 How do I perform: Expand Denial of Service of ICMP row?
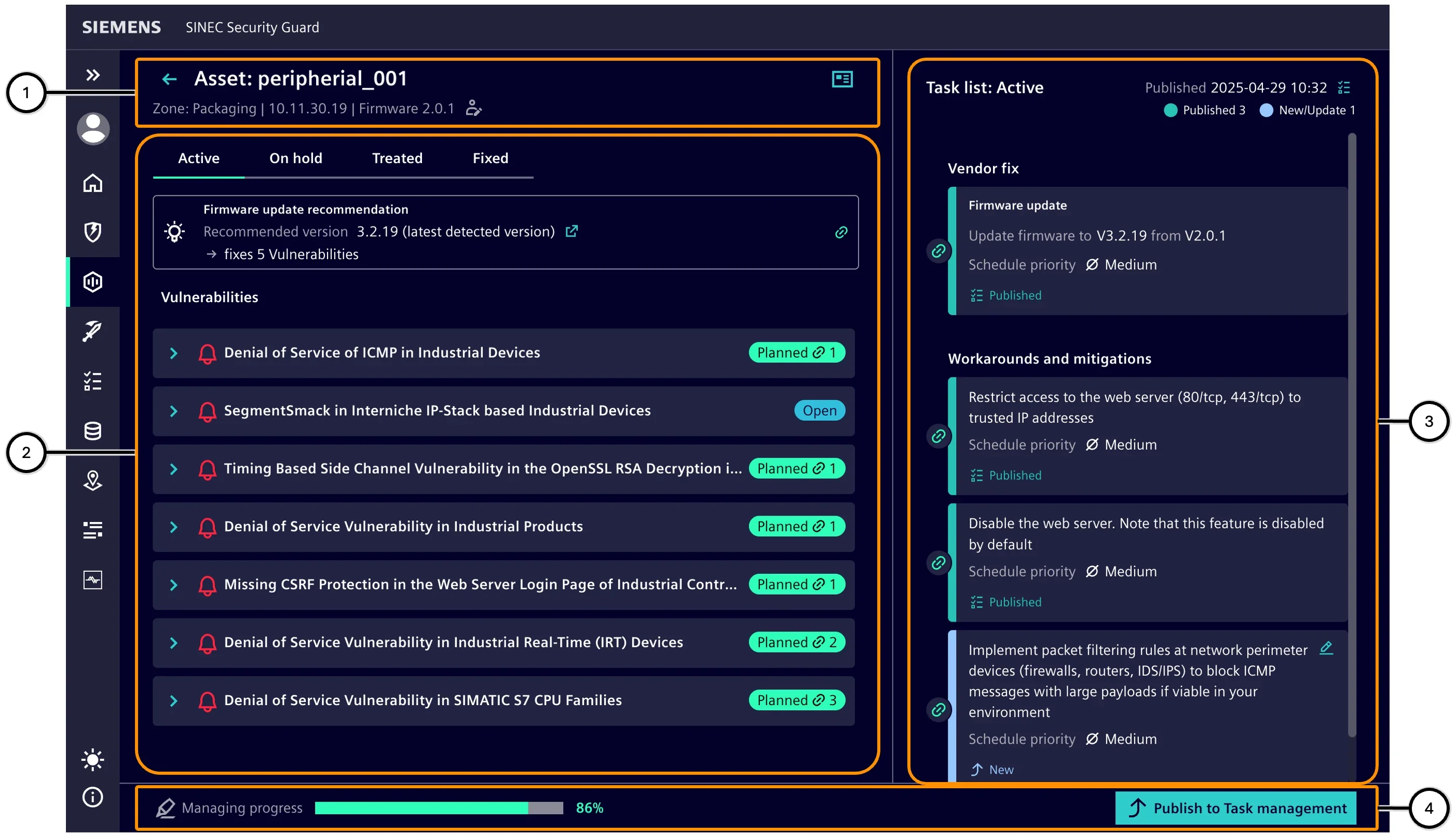(173, 353)
